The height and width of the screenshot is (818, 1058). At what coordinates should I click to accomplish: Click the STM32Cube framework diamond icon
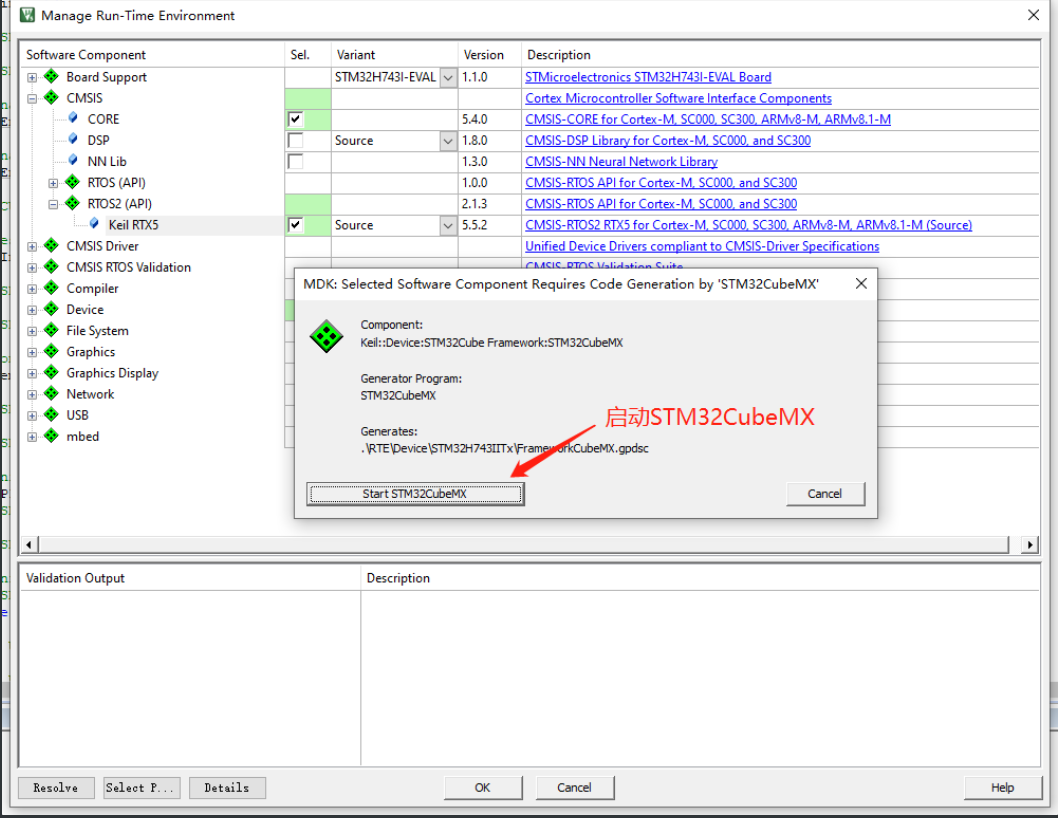click(325, 335)
